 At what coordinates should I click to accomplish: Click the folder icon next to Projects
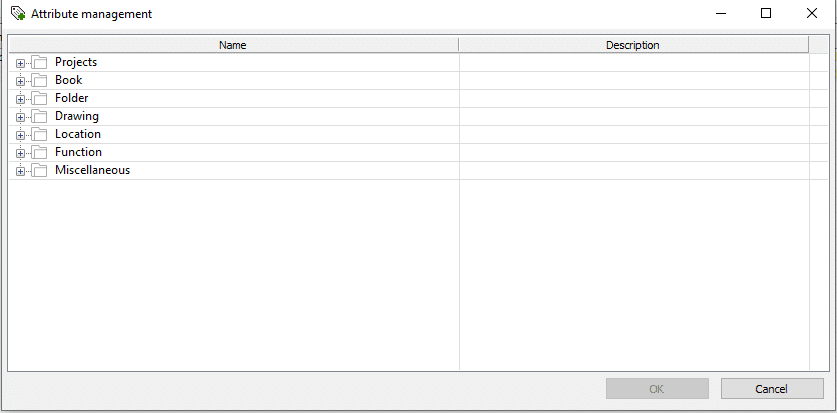point(40,63)
